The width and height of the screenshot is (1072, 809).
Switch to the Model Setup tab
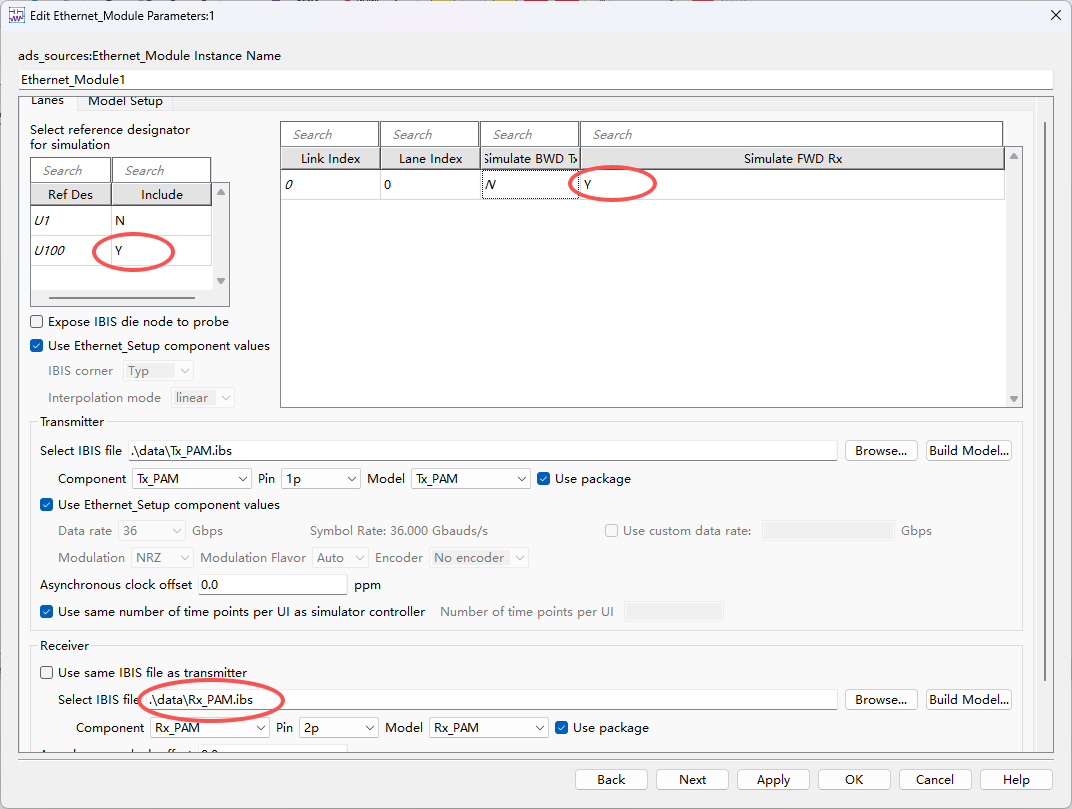[125, 101]
